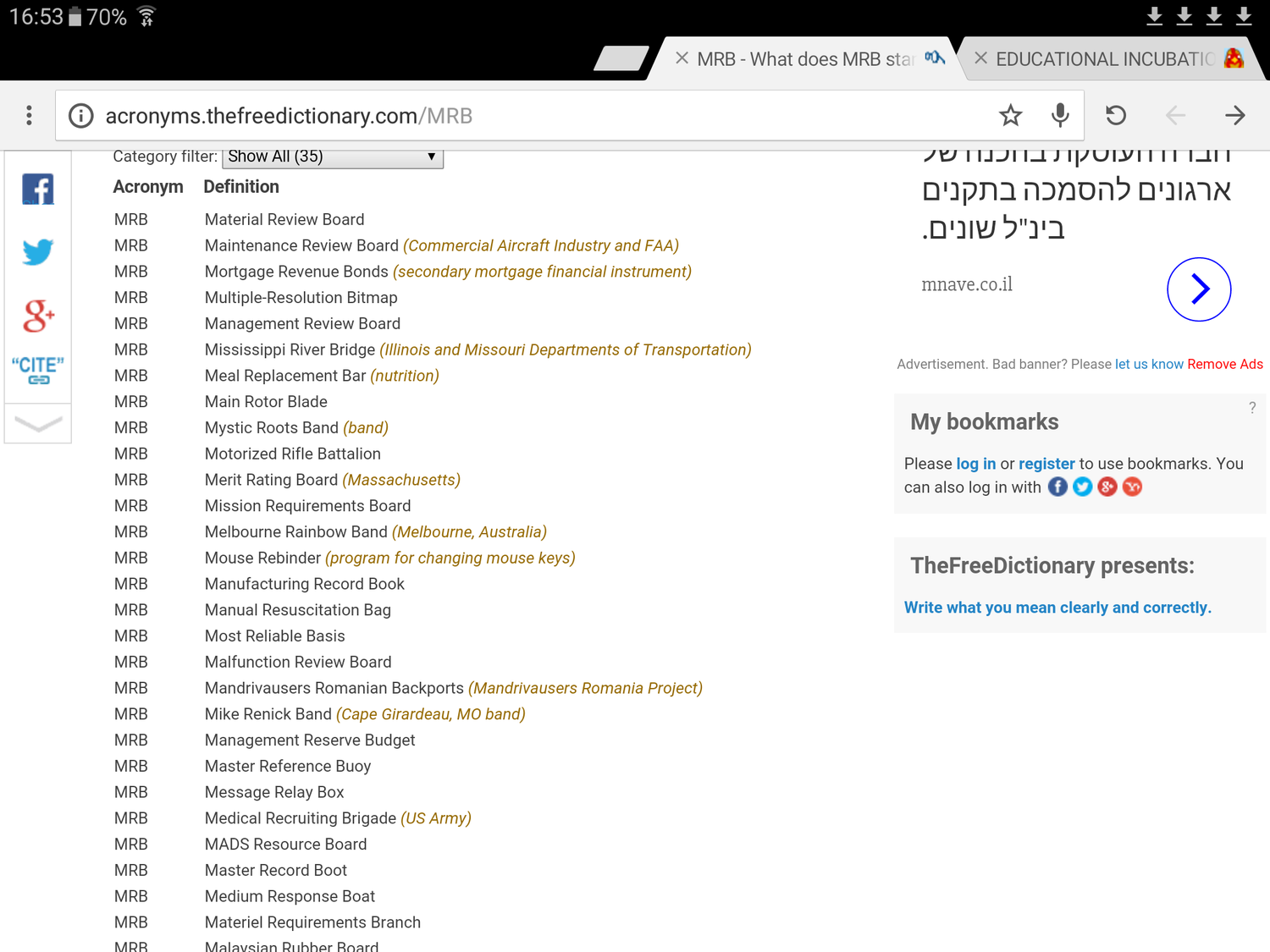Screen dimensions: 1270x952
Task: Click the log in link
Action: 975,464
